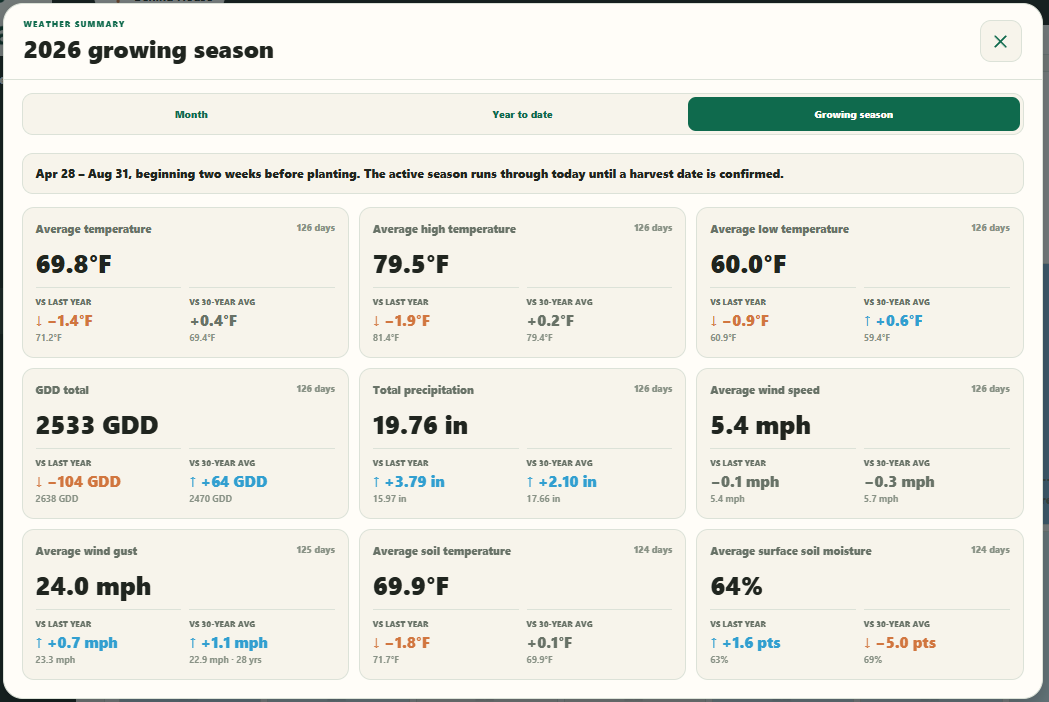Click the +3.79 in vs last year value
The image size is (1049, 702).
409,482
